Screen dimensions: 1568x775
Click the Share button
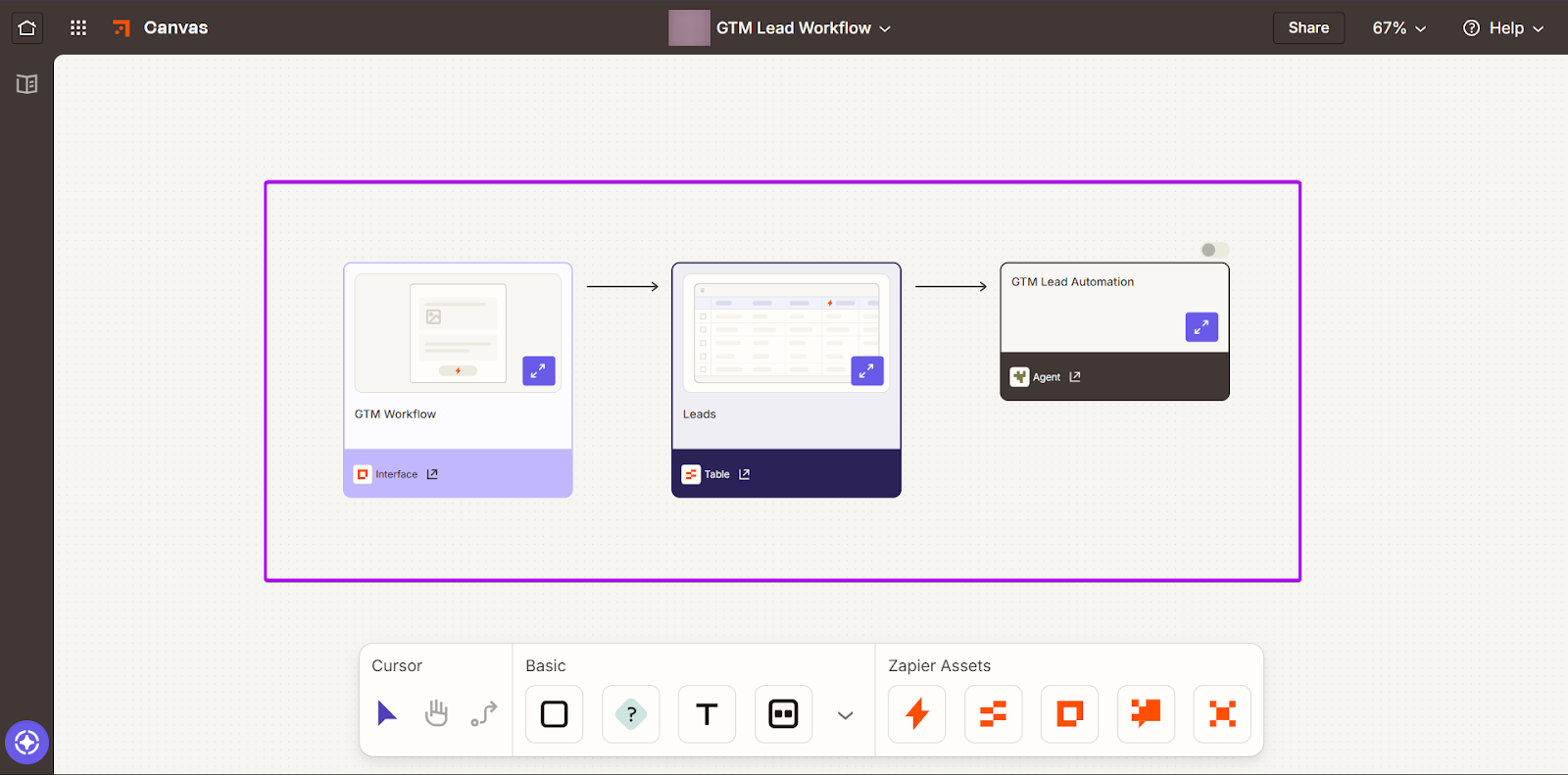click(x=1308, y=27)
